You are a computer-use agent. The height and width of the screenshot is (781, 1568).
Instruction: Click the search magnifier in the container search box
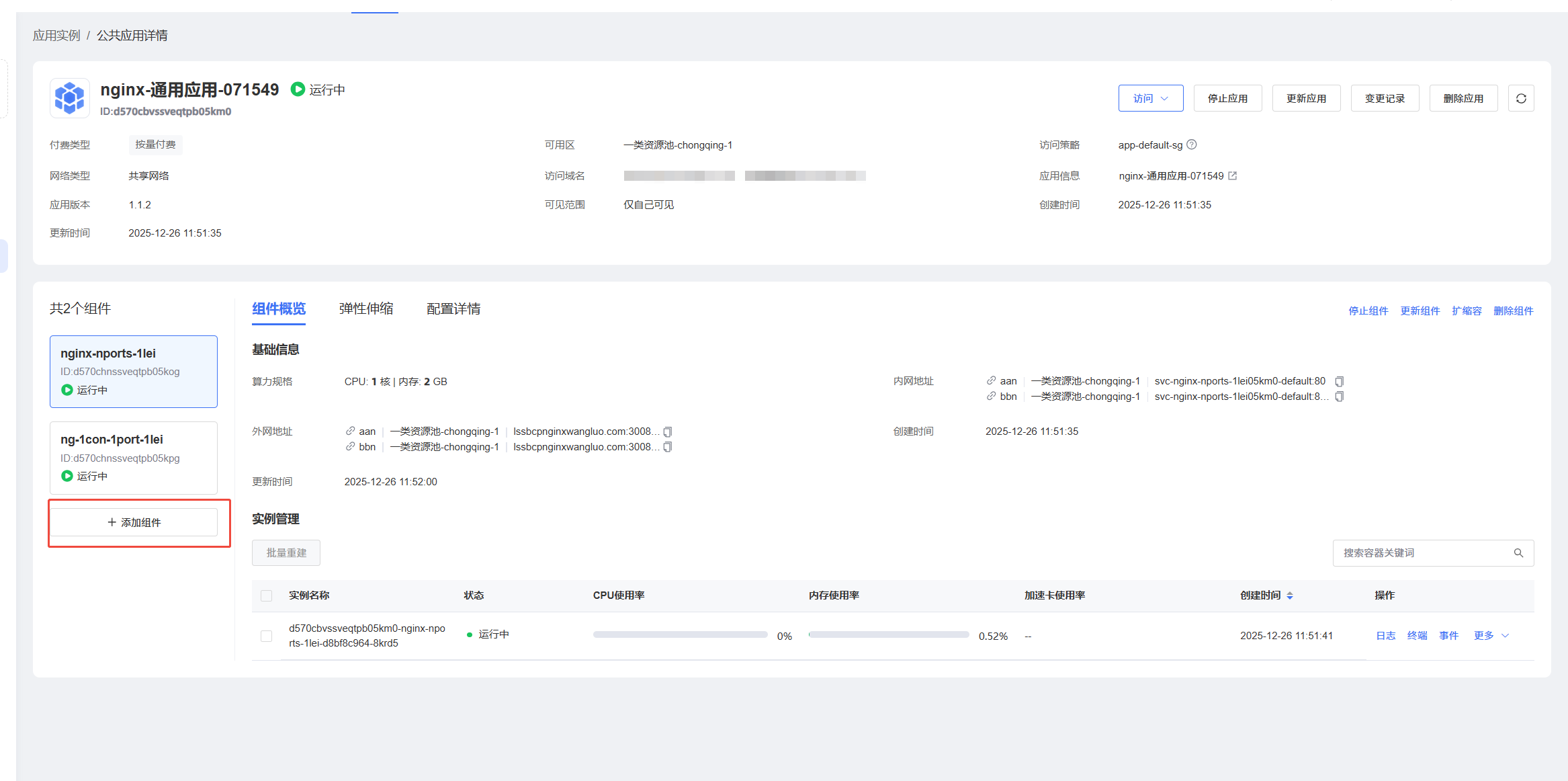click(x=1518, y=552)
